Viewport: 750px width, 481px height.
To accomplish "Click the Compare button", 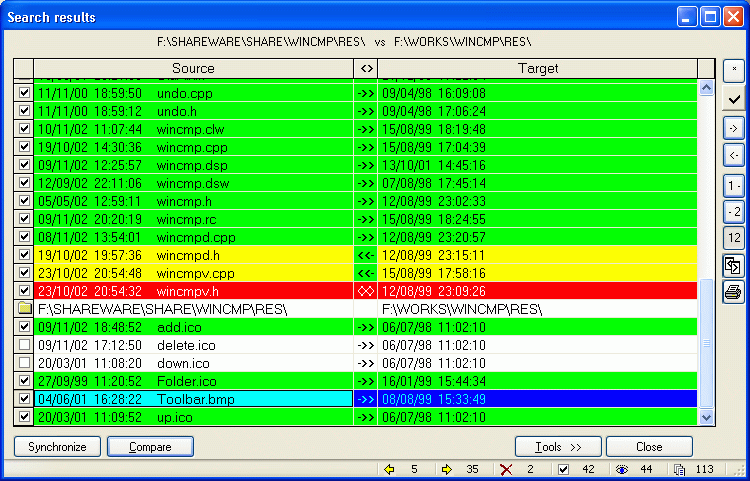I will [x=150, y=447].
